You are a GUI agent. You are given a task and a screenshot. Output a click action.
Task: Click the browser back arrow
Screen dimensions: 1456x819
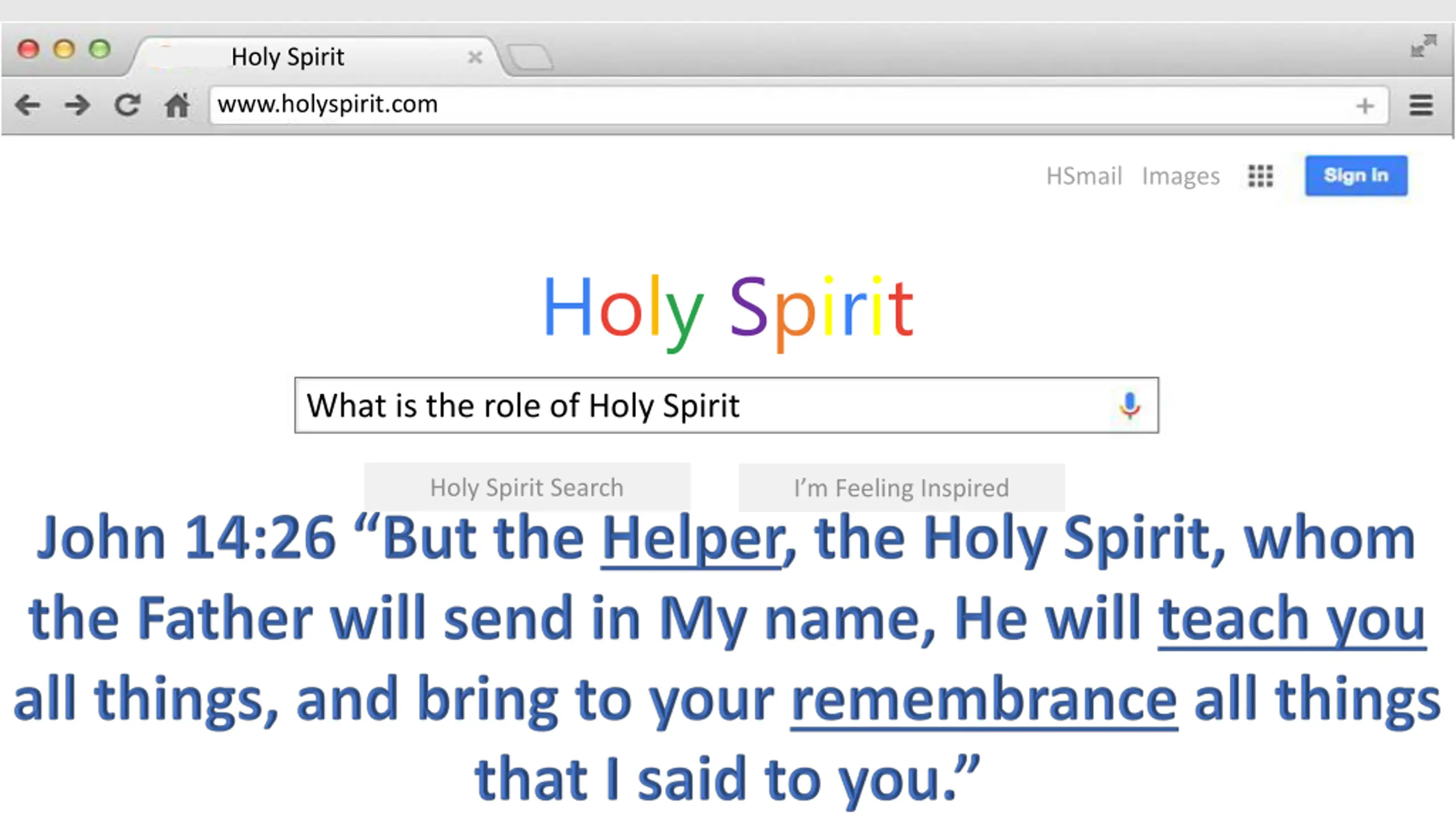pyautogui.click(x=28, y=105)
